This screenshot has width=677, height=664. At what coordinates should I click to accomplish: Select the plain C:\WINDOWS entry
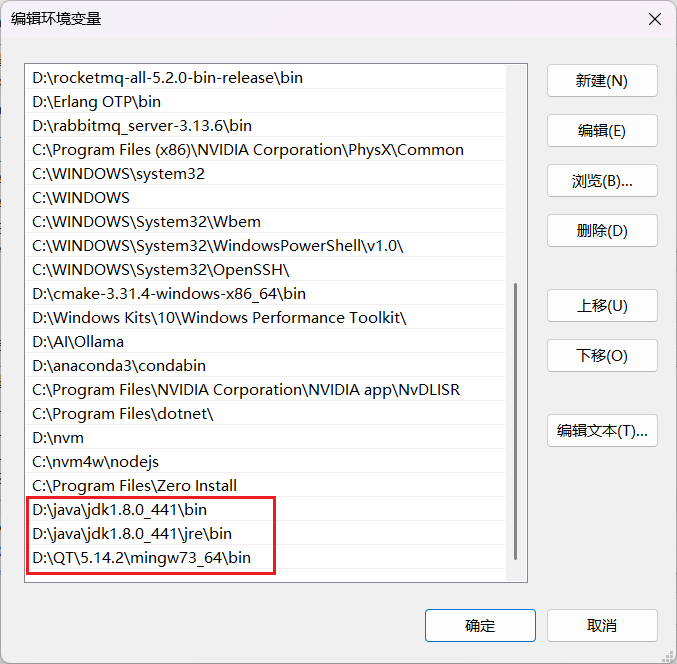click(x=266, y=198)
